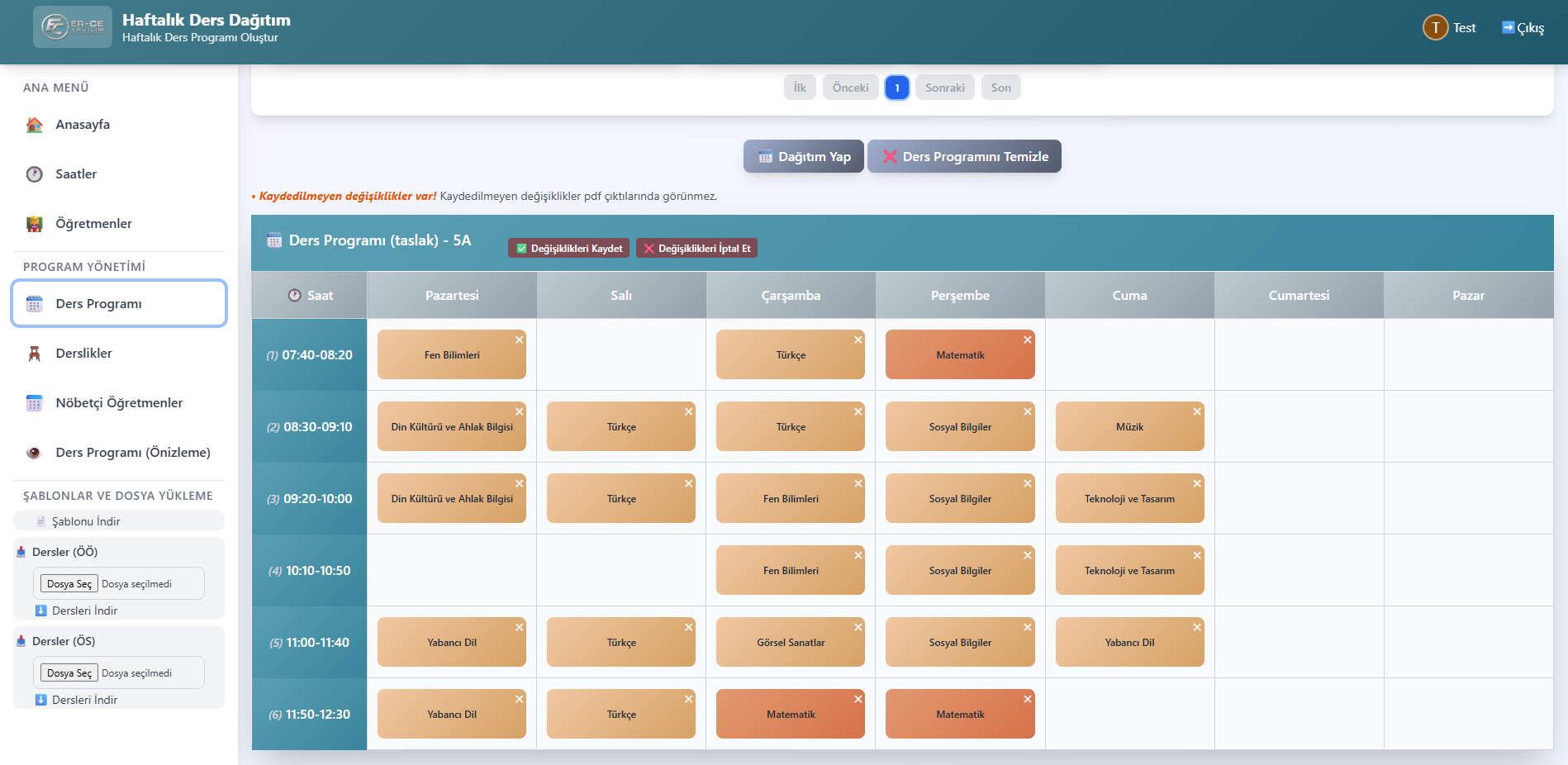Click the Ders Programı (Önizleme) eye icon
The height and width of the screenshot is (765, 1568).
(35, 453)
